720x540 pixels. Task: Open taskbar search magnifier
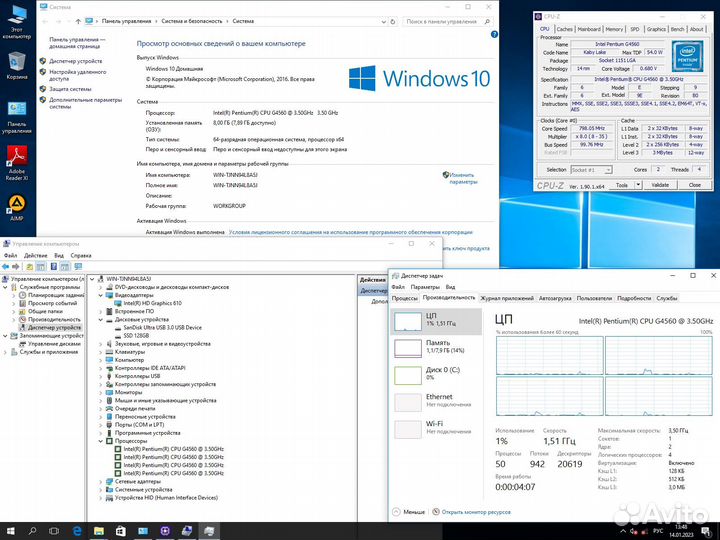pyautogui.click(x=32, y=531)
